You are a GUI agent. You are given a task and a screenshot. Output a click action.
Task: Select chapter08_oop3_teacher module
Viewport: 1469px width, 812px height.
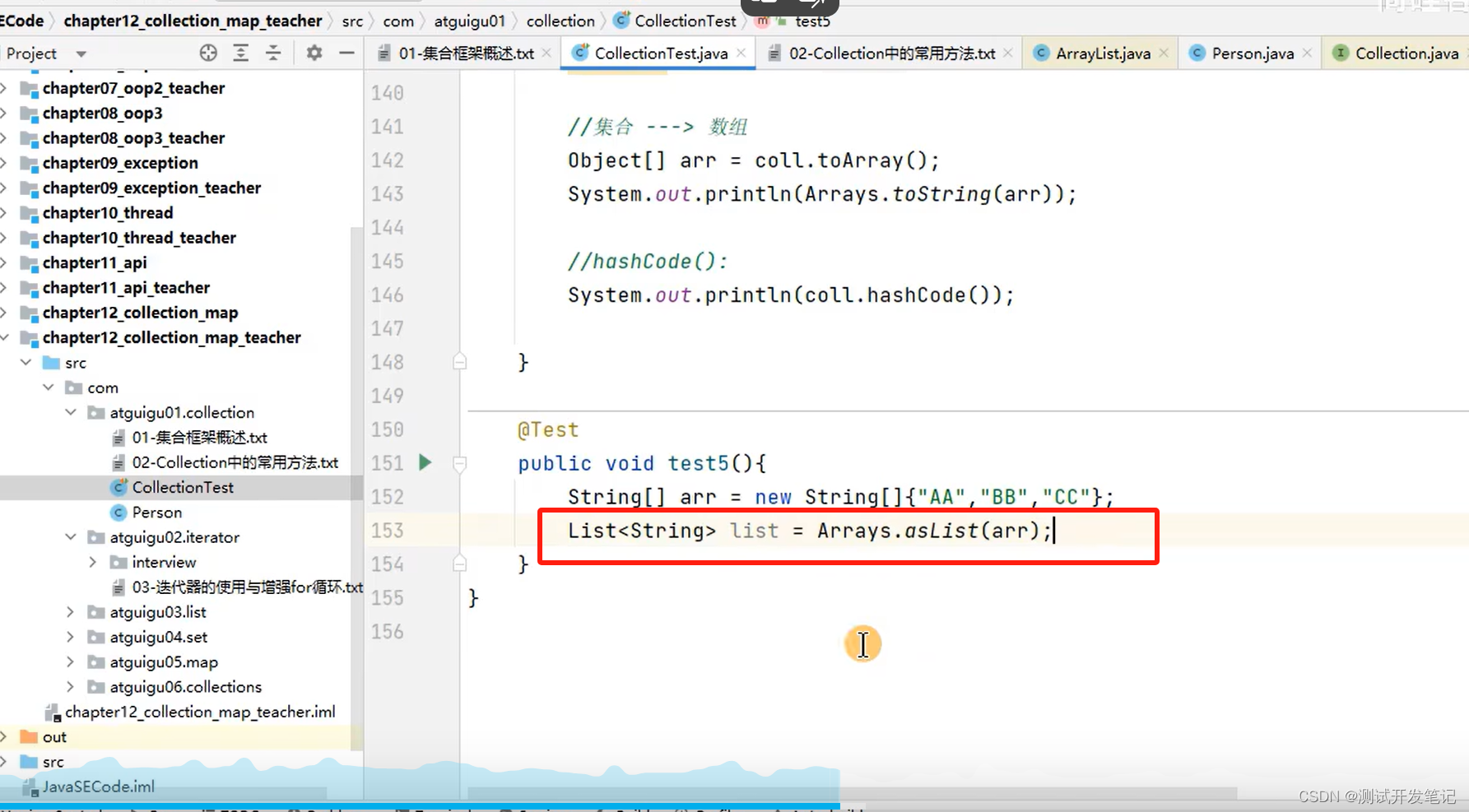pos(133,137)
